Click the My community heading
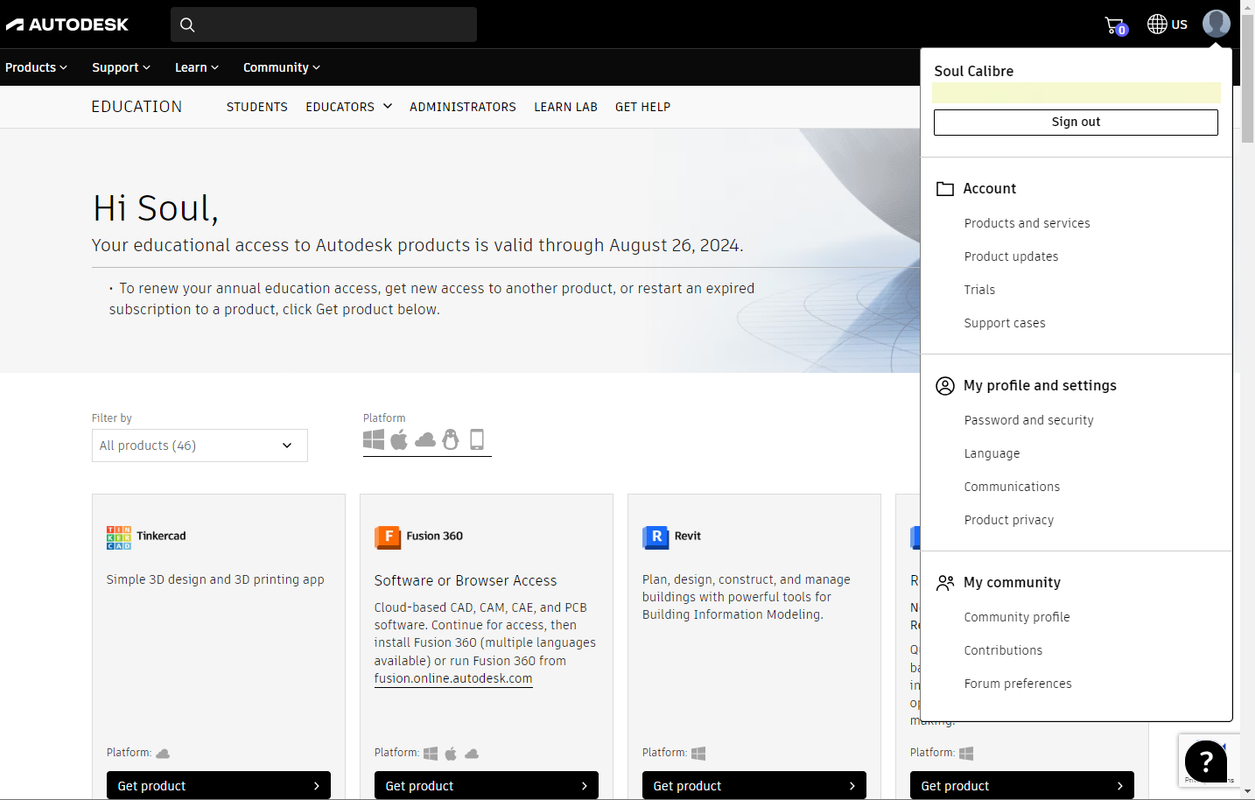The width and height of the screenshot is (1255, 800). point(1012,582)
